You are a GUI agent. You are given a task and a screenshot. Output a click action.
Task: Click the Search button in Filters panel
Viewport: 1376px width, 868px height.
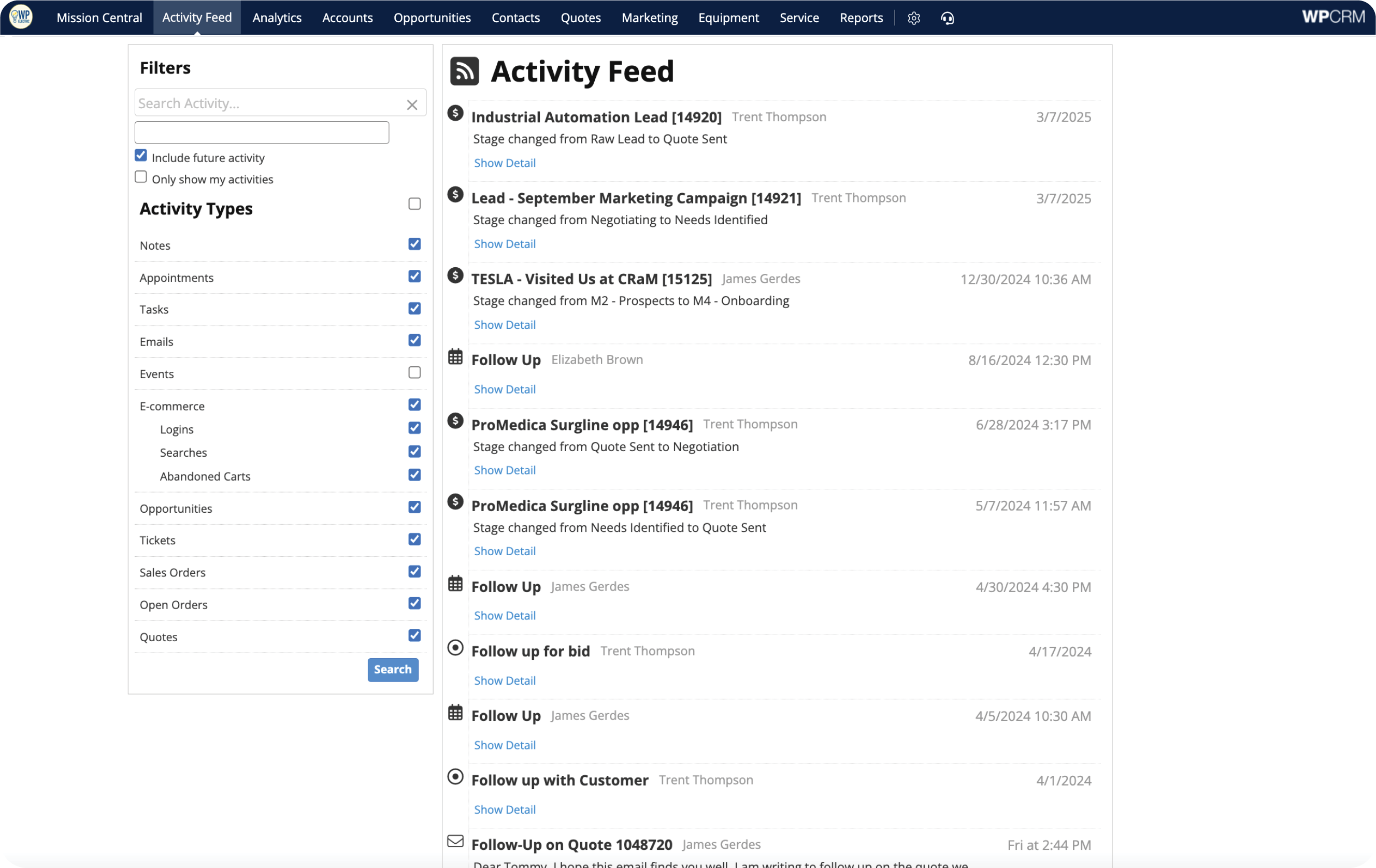[393, 669]
